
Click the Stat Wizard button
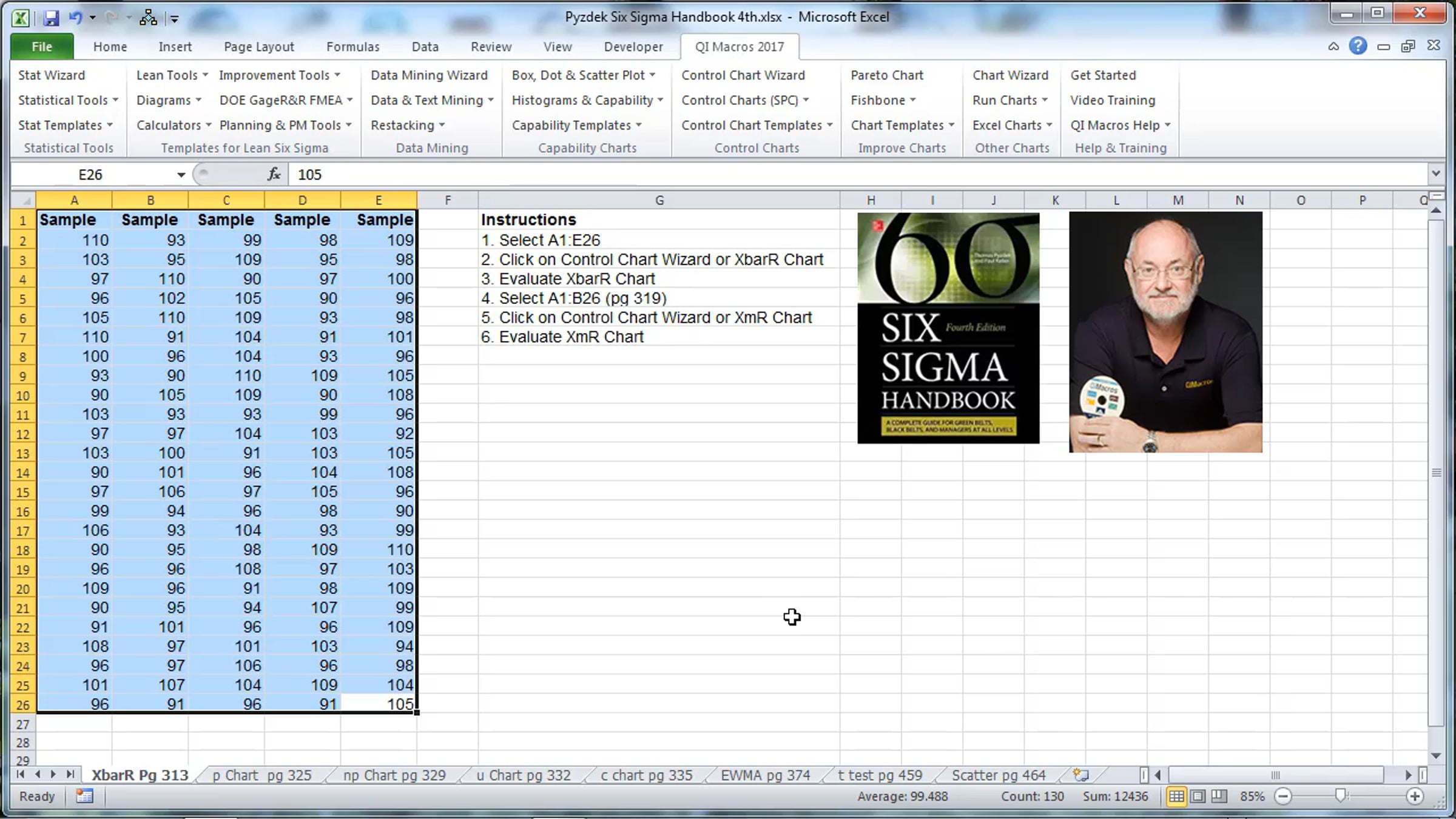52,75
